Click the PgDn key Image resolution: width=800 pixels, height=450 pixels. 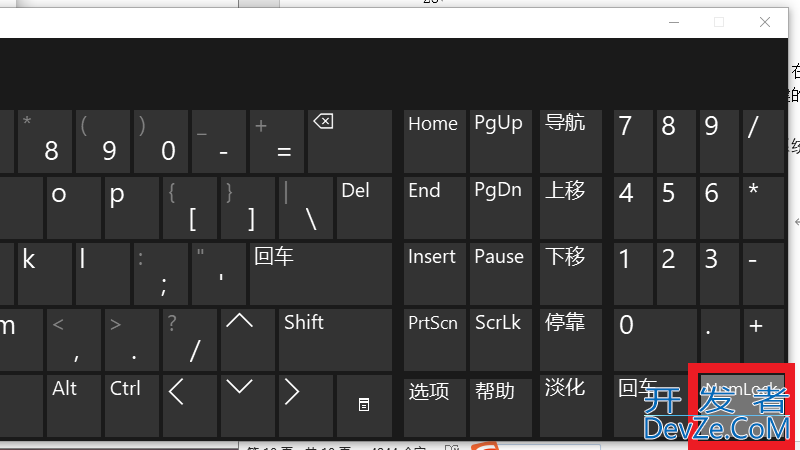click(x=501, y=208)
